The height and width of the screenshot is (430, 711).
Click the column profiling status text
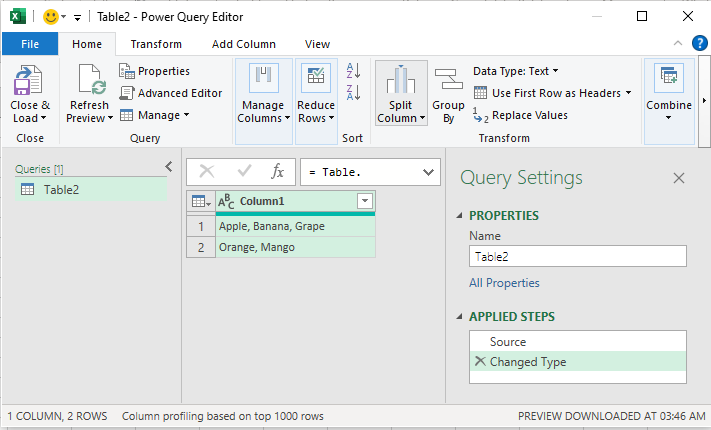[223, 416]
